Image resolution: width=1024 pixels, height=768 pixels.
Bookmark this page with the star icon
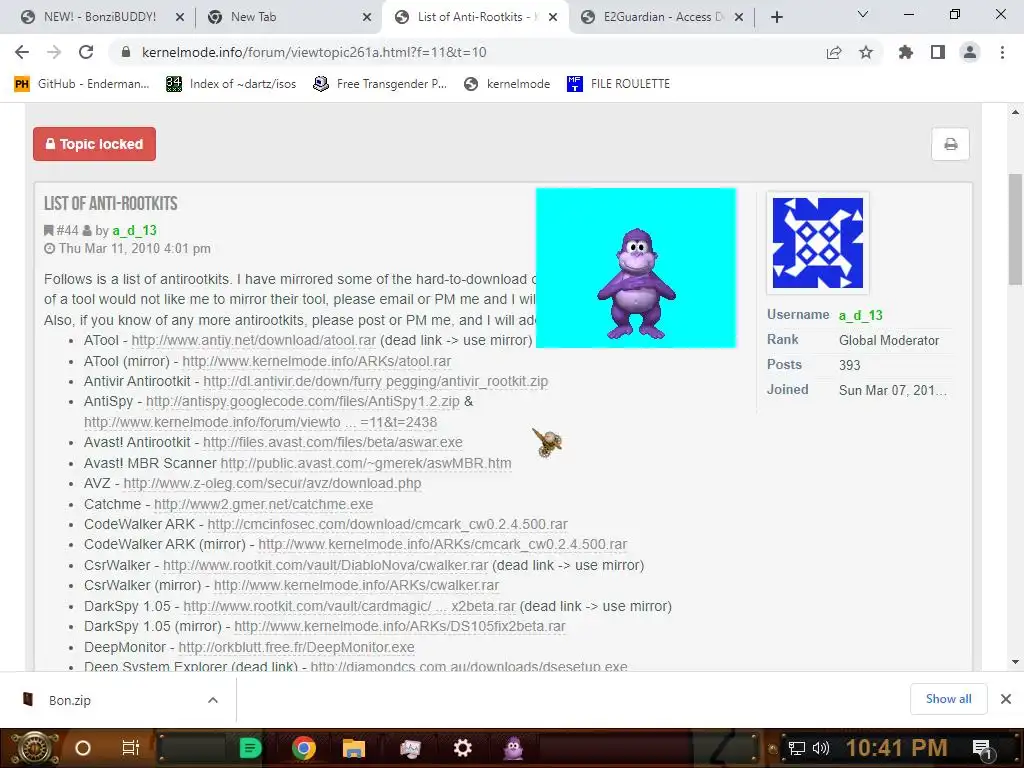click(x=866, y=52)
